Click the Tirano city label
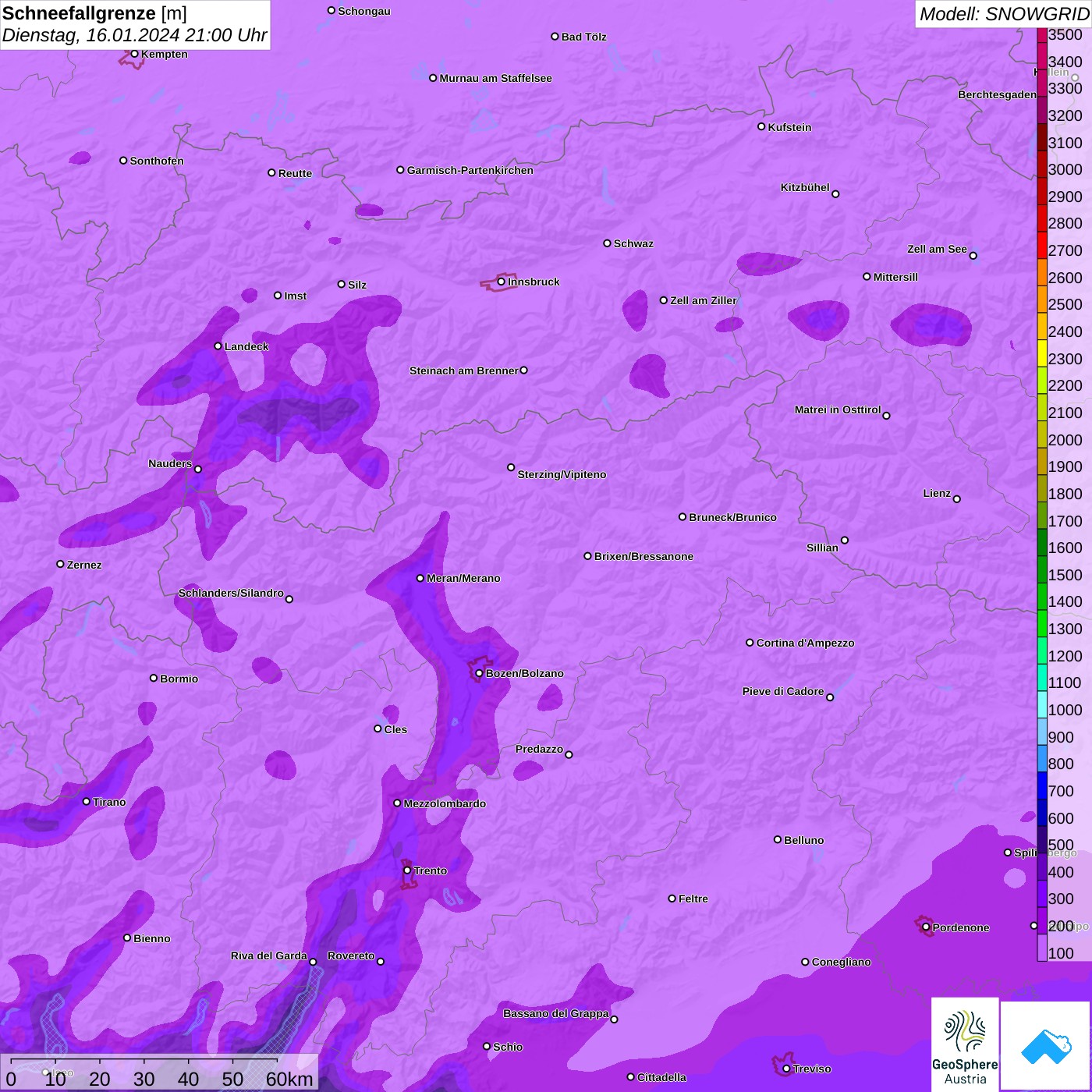Image resolution: width=1092 pixels, height=1092 pixels. 109,802
